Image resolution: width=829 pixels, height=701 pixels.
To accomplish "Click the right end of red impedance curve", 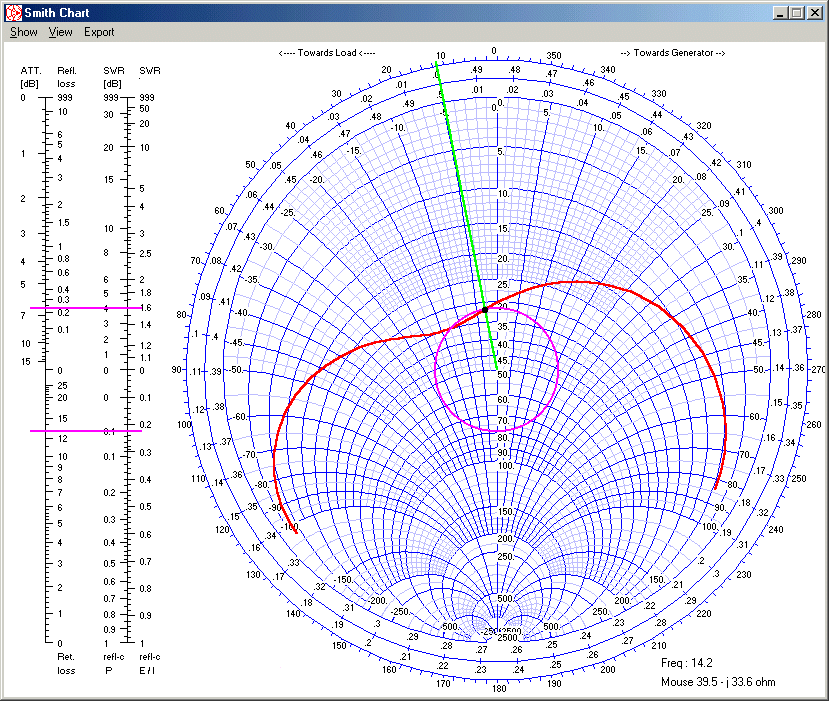I will coord(715,488).
